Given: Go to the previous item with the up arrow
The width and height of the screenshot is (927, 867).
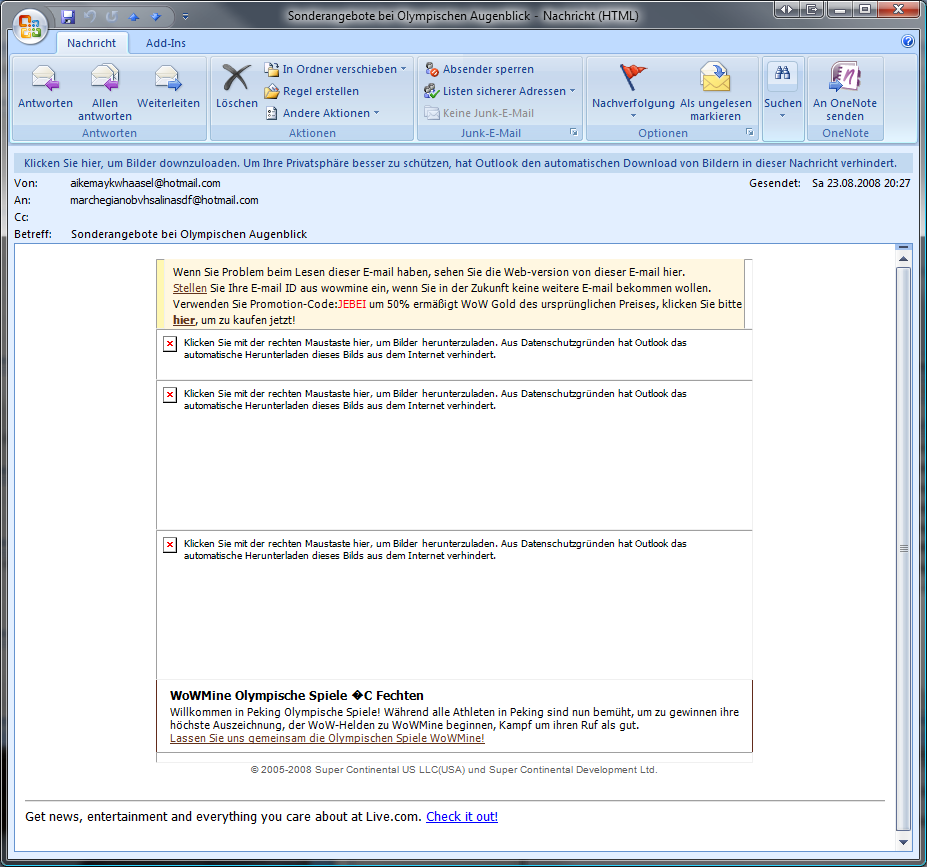Looking at the screenshot, I should pyautogui.click(x=134, y=17).
